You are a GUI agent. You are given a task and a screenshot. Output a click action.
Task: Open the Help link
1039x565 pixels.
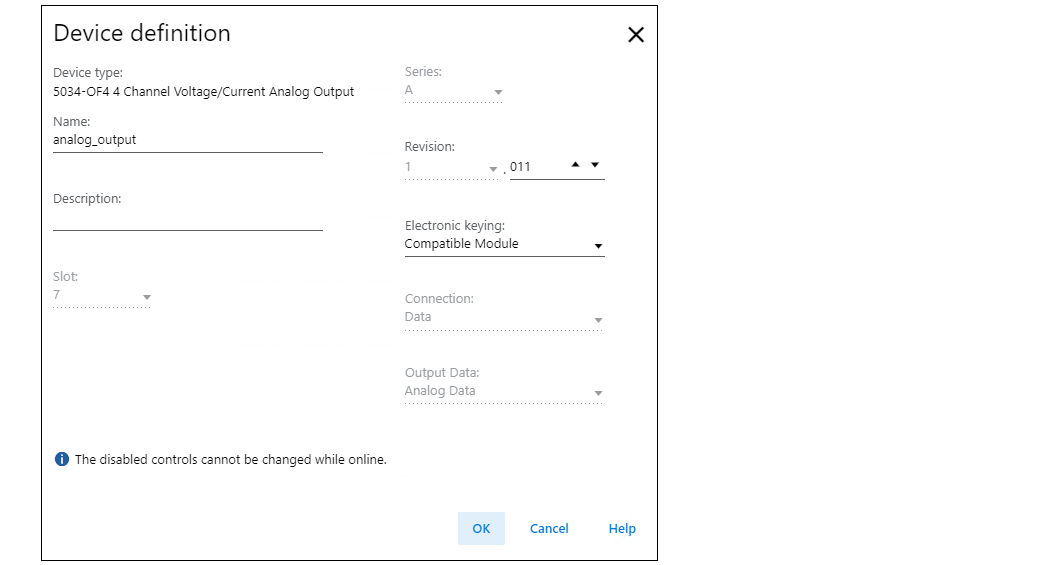click(622, 529)
